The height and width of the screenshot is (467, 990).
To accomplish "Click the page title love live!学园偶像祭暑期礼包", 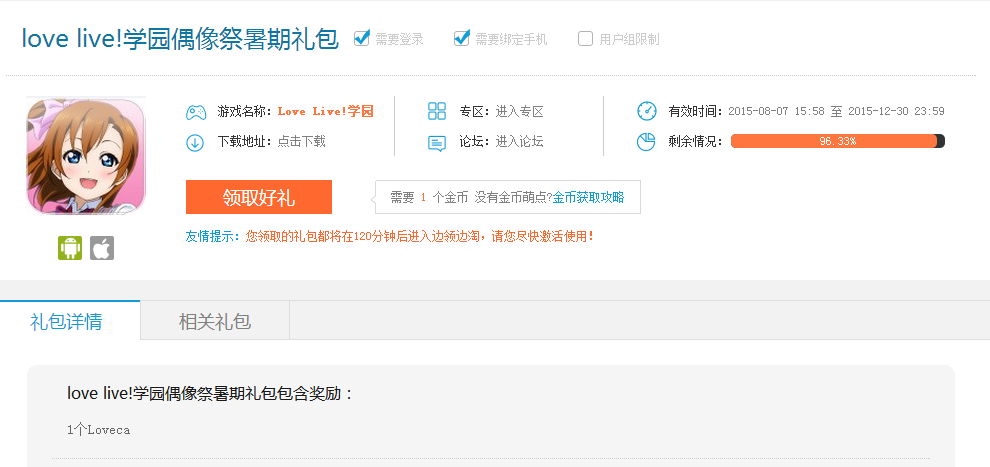I will pos(180,38).
